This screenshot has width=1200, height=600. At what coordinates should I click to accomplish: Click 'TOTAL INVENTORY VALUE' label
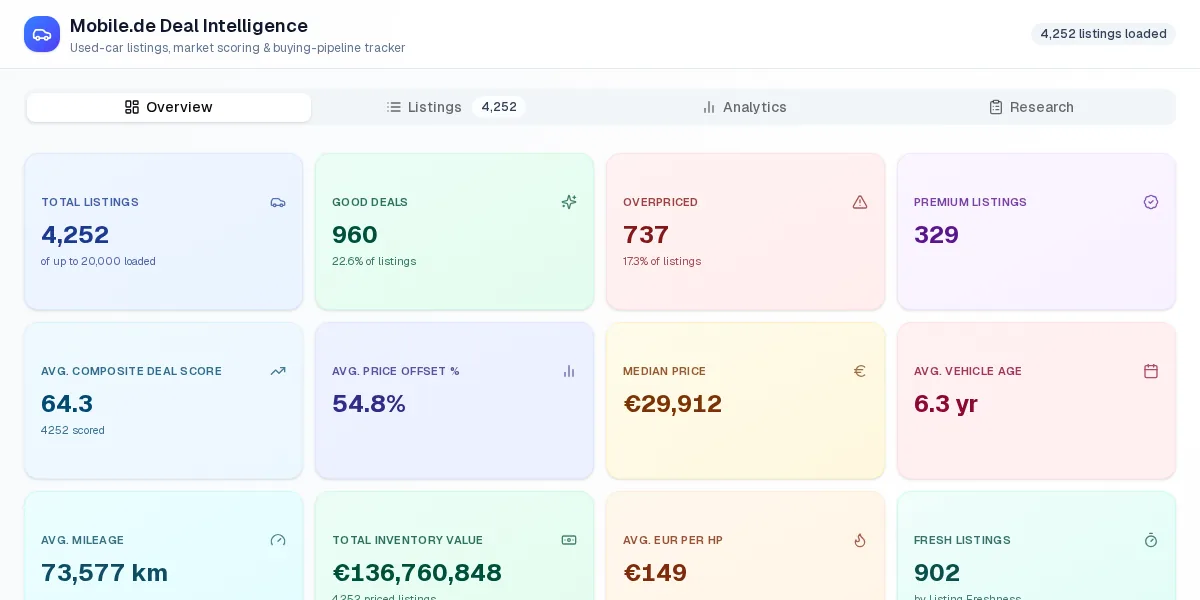(407, 540)
